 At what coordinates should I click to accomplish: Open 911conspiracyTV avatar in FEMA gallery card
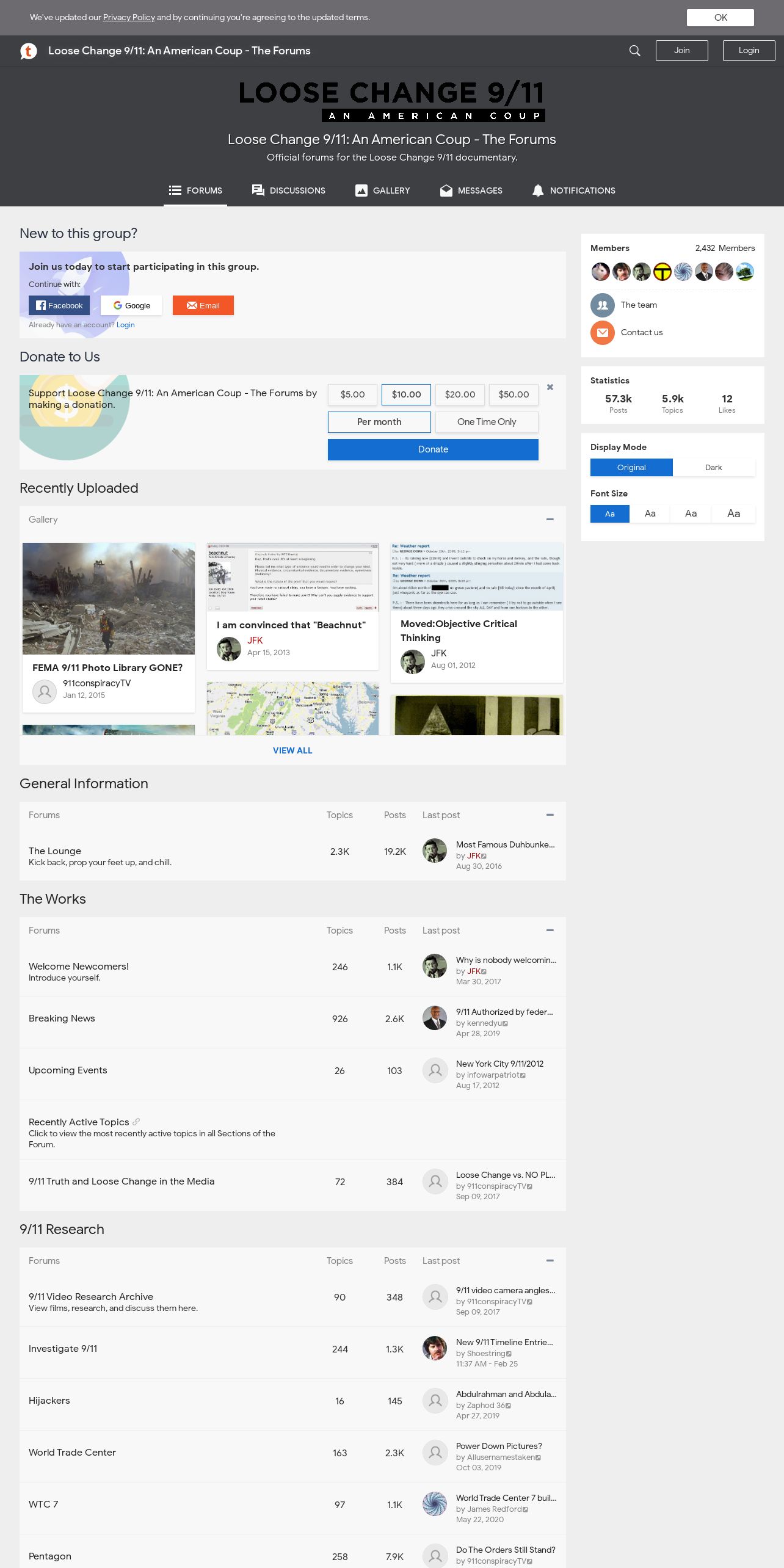click(45, 692)
